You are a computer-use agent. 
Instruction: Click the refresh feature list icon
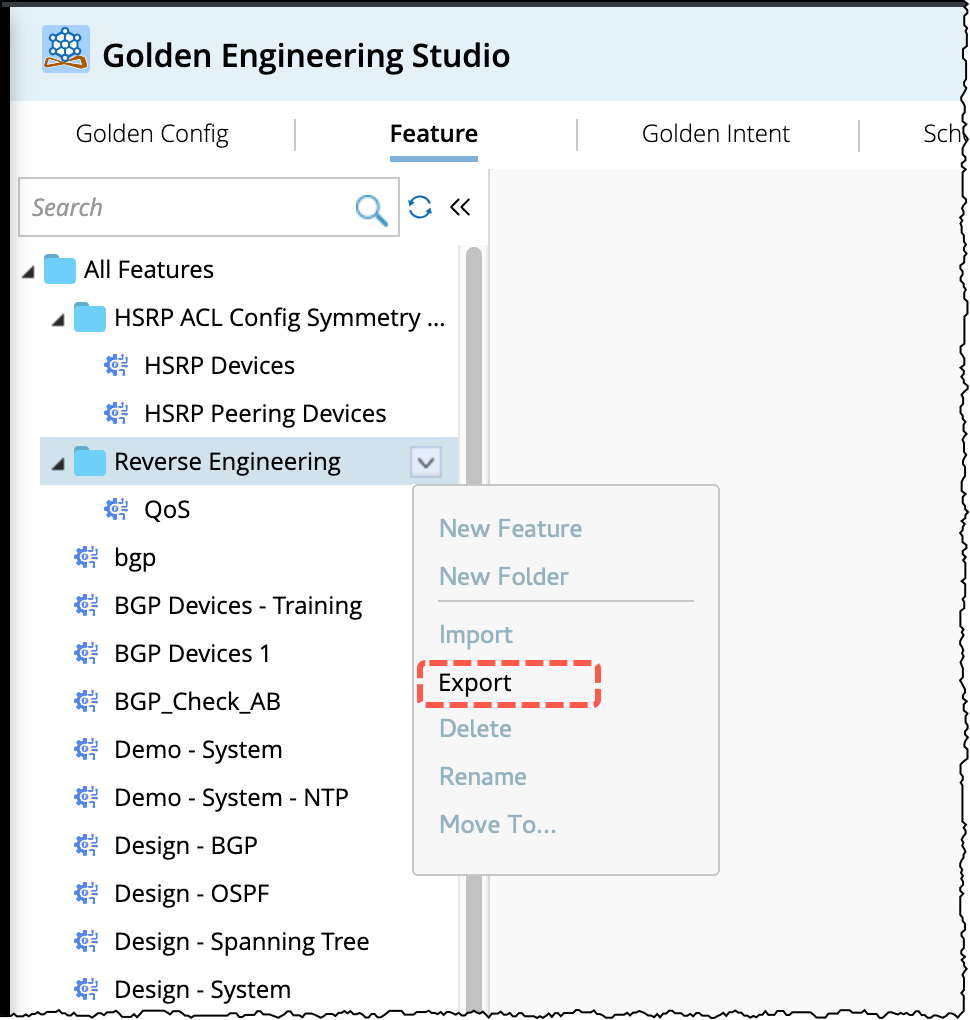[x=420, y=207]
